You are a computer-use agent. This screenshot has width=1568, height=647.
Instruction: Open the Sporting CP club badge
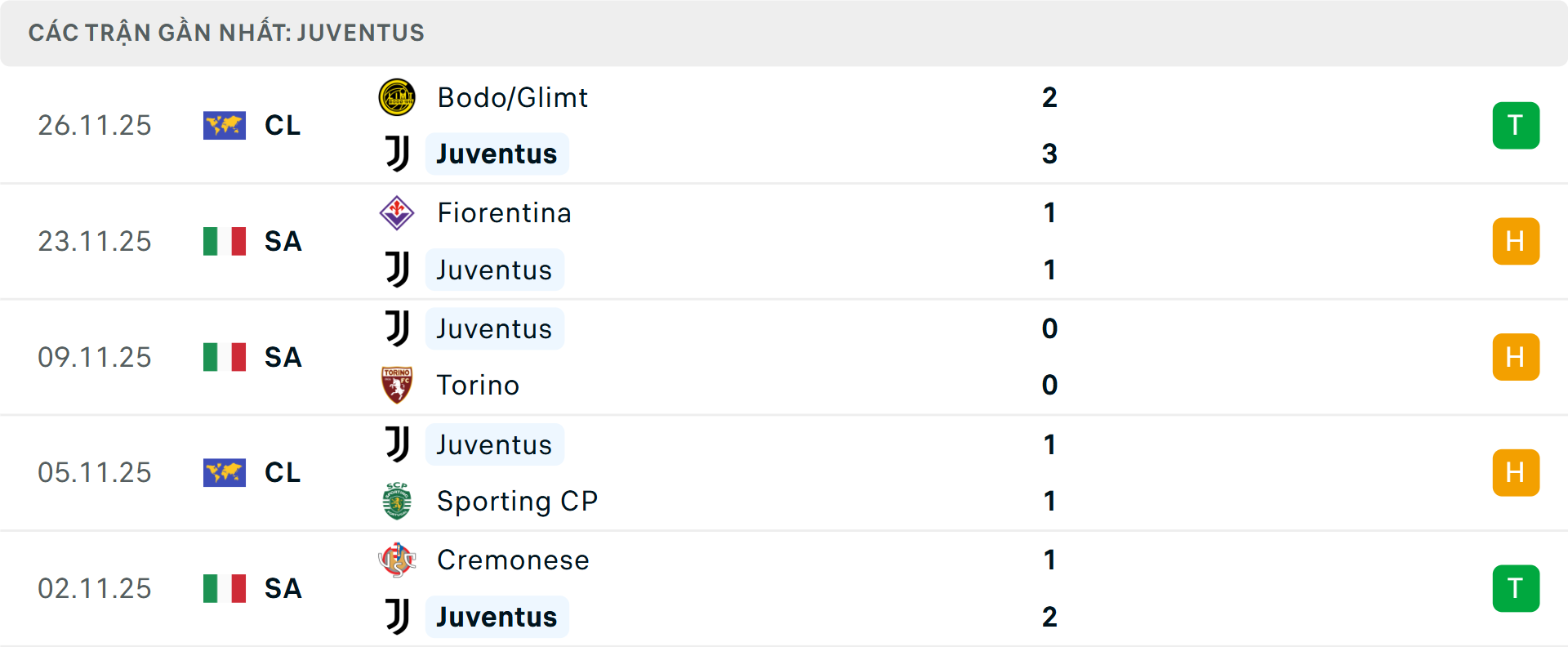(398, 501)
